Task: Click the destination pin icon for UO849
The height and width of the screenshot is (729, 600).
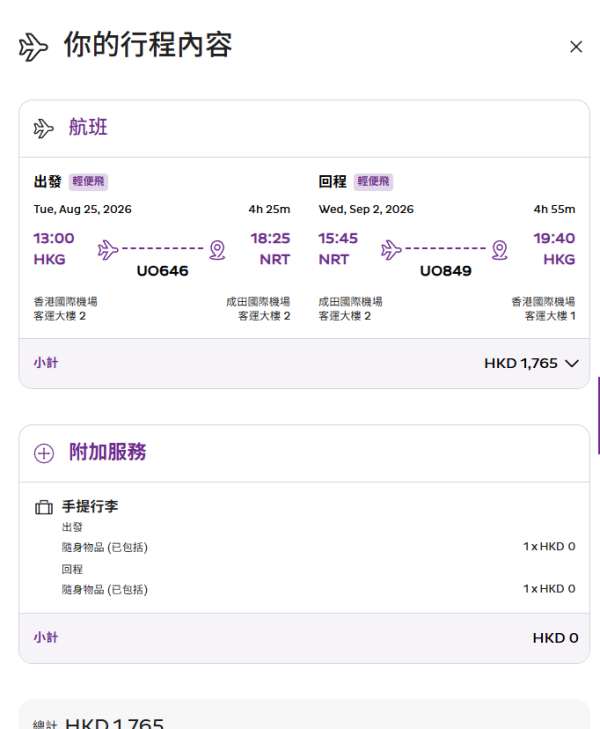Action: (500, 250)
